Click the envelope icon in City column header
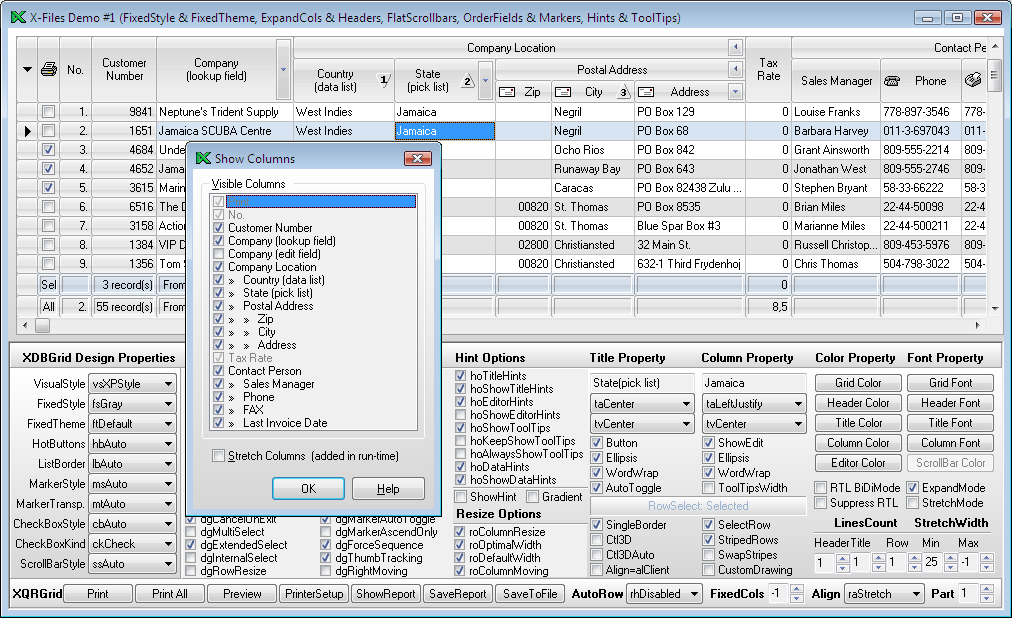Image resolution: width=1012 pixels, height=618 pixels. pos(565,92)
